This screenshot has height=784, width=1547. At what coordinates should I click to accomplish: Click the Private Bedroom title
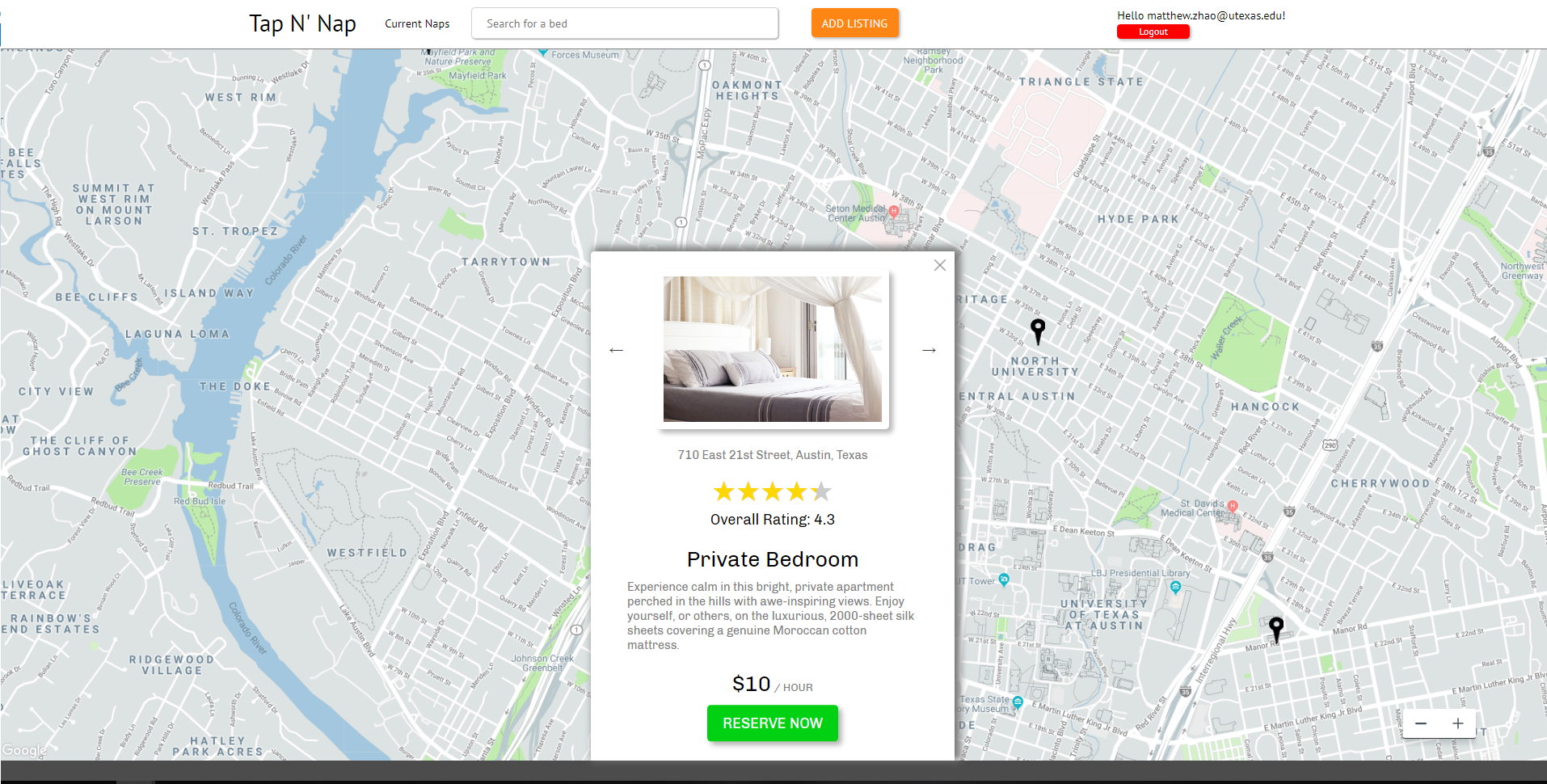tap(773, 559)
